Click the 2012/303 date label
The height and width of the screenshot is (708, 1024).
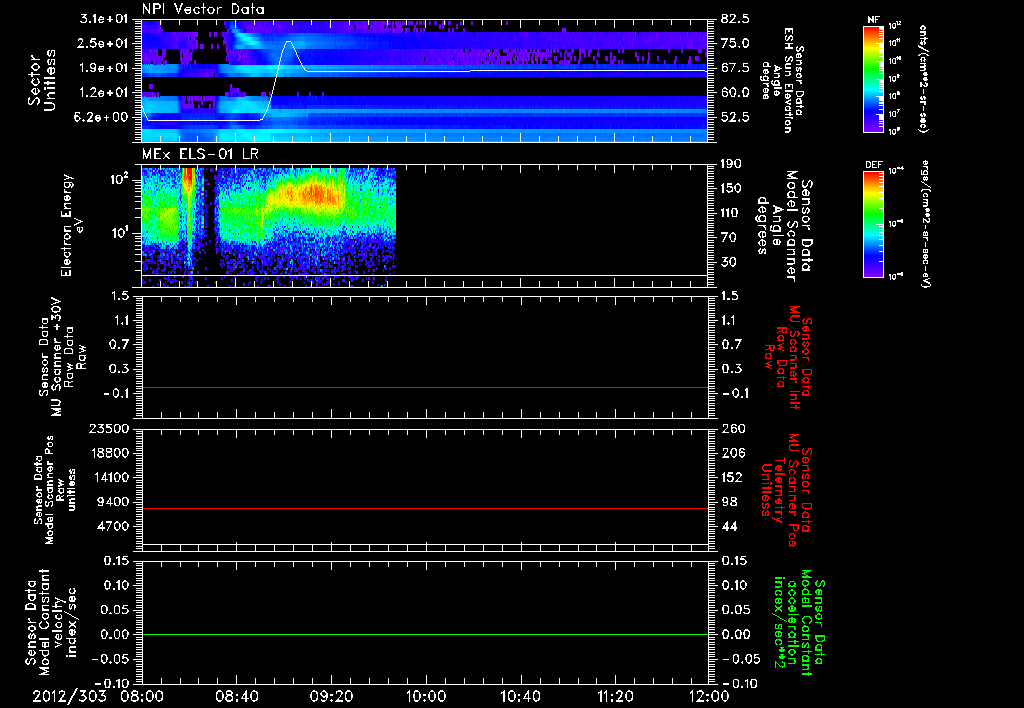coord(70,697)
